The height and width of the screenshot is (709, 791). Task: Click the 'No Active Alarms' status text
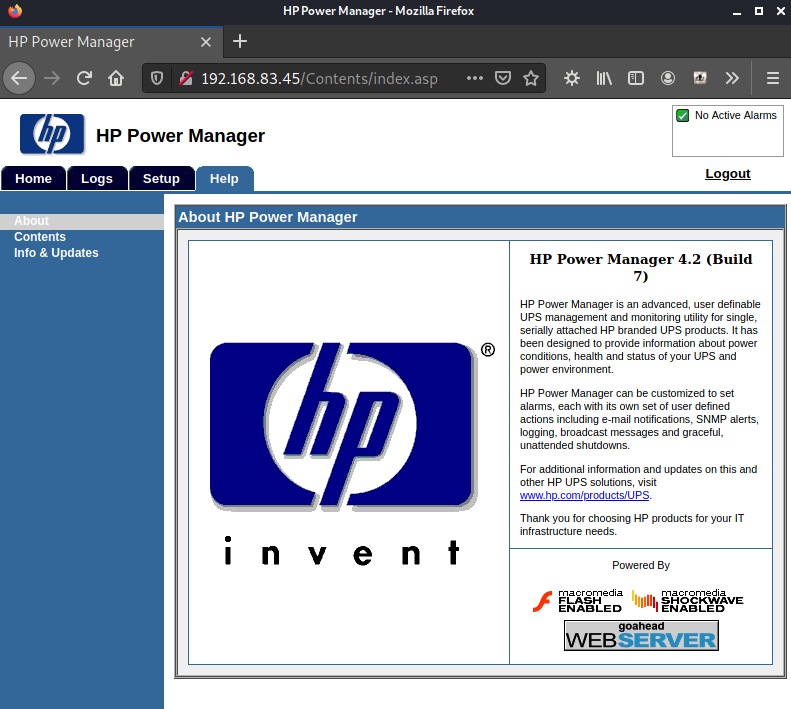[736, 116]
